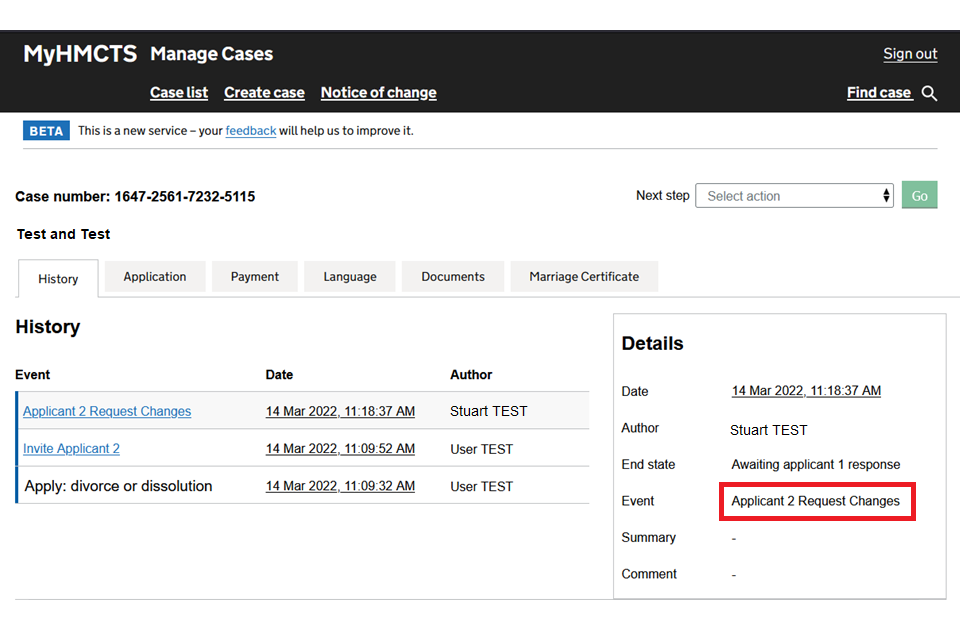
Task: Click the Find case link
Action: [879, 92]
